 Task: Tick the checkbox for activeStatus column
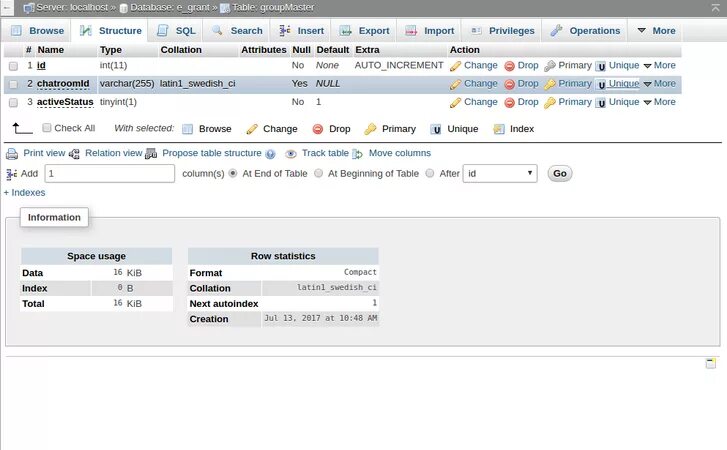point(13,102)
